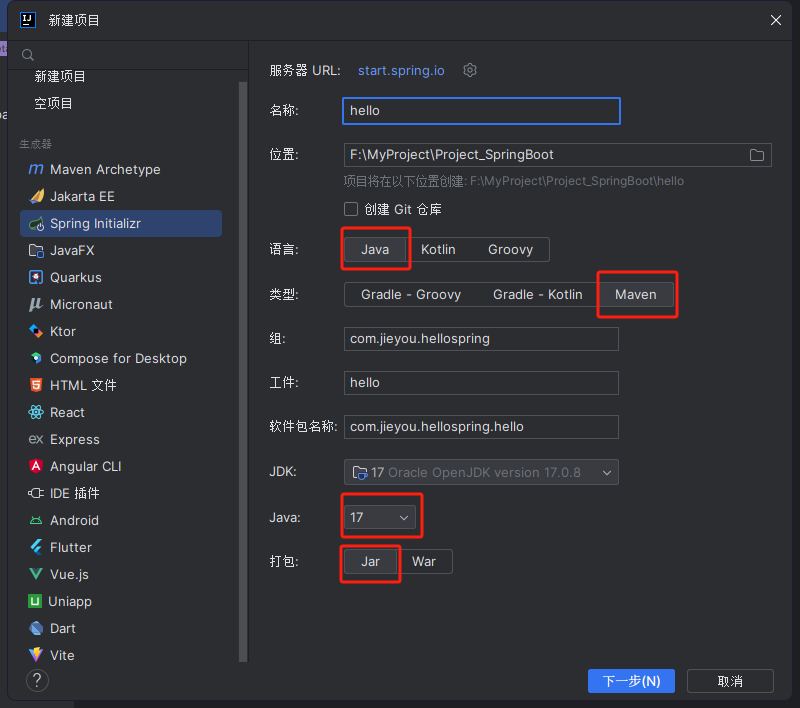Image resolution: width=800 pixels, height=708 pixels.
Task: Open the JDK version dropdown
Action: [x=481, y=472]
